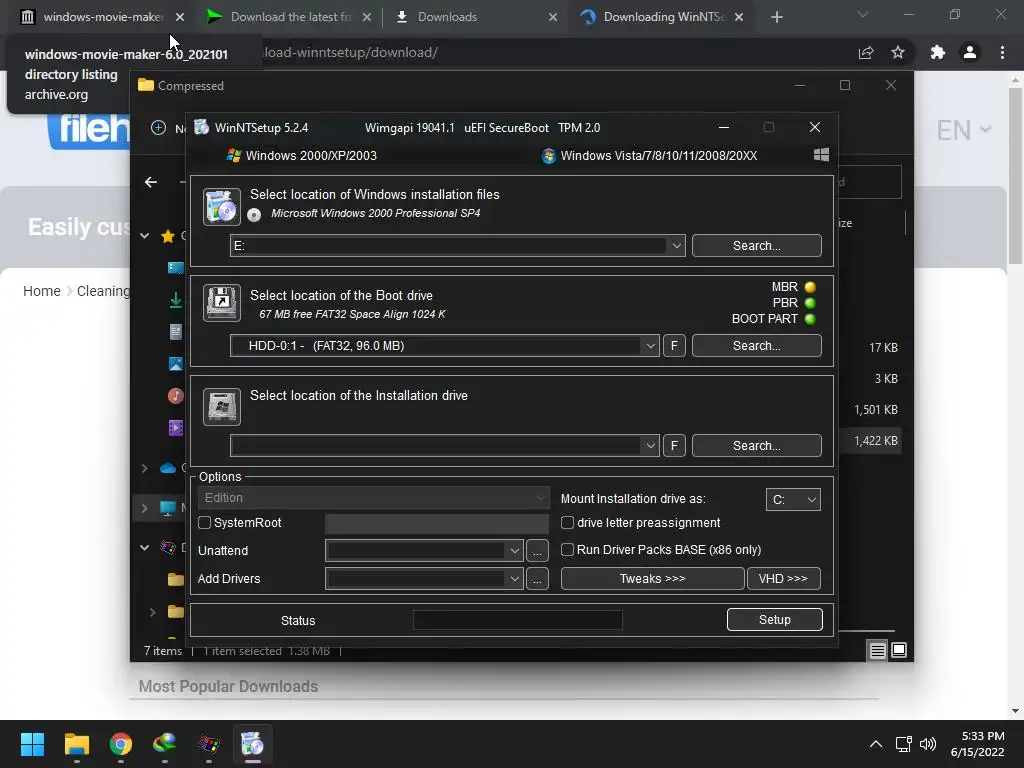Click the Chrome address bar URL
This screenshot has height=768, width=1024.
tap(350, 52)
